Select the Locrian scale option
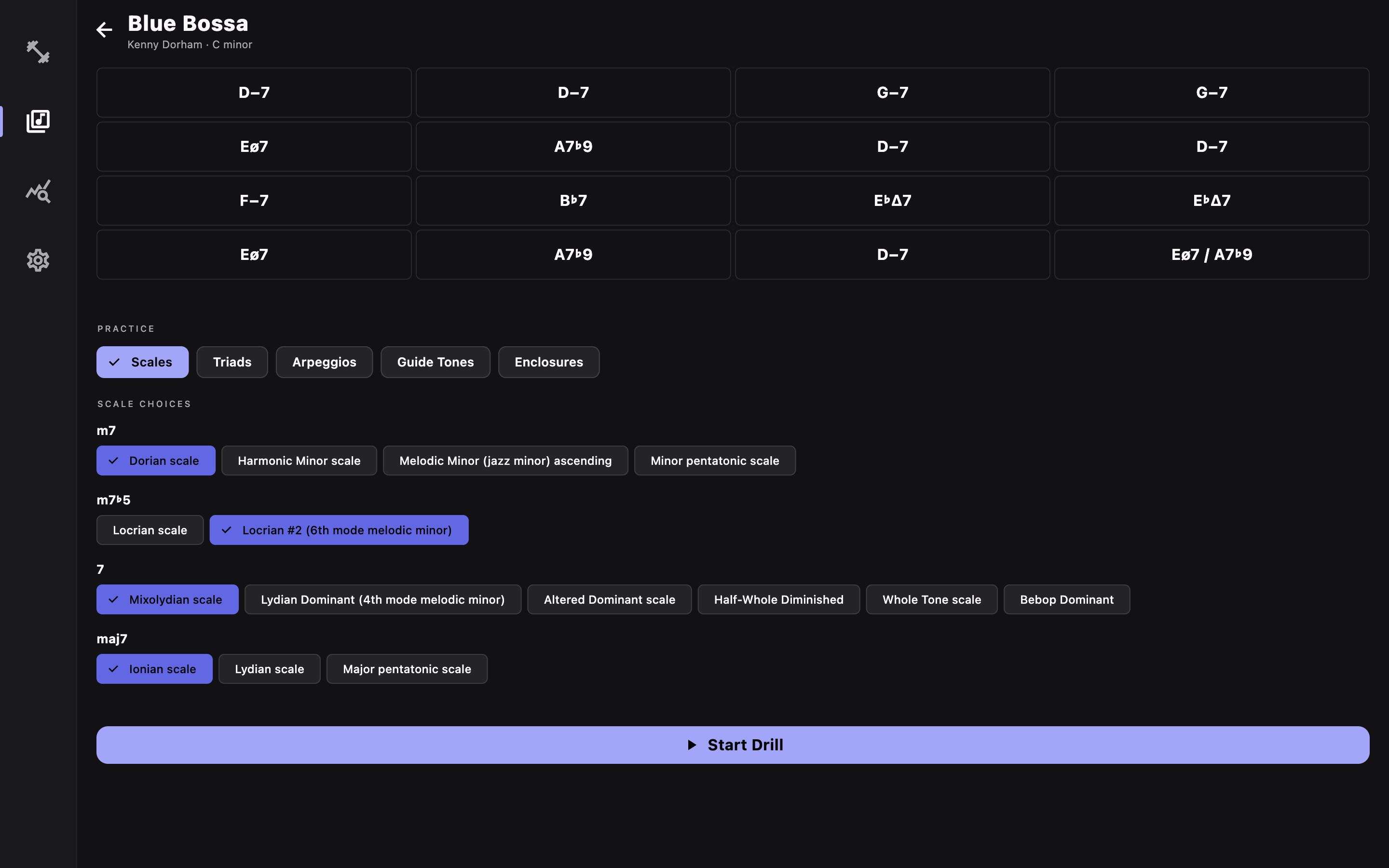 tap(150, 530)
